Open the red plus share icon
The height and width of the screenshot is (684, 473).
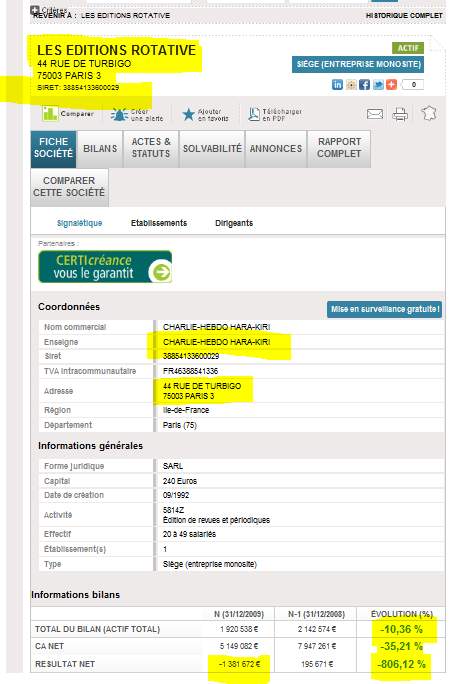(x=391, y=85)
